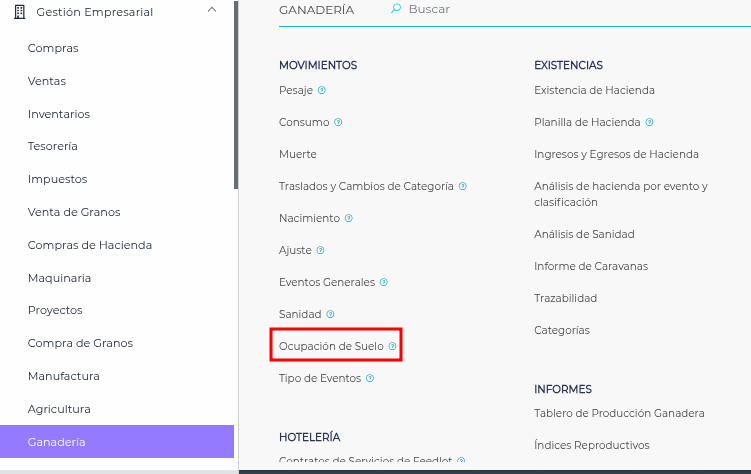Collapse the Gestión Empresarial section chevron
The width and height of the screenshot is (751, 474).
(x=211, y=11)
